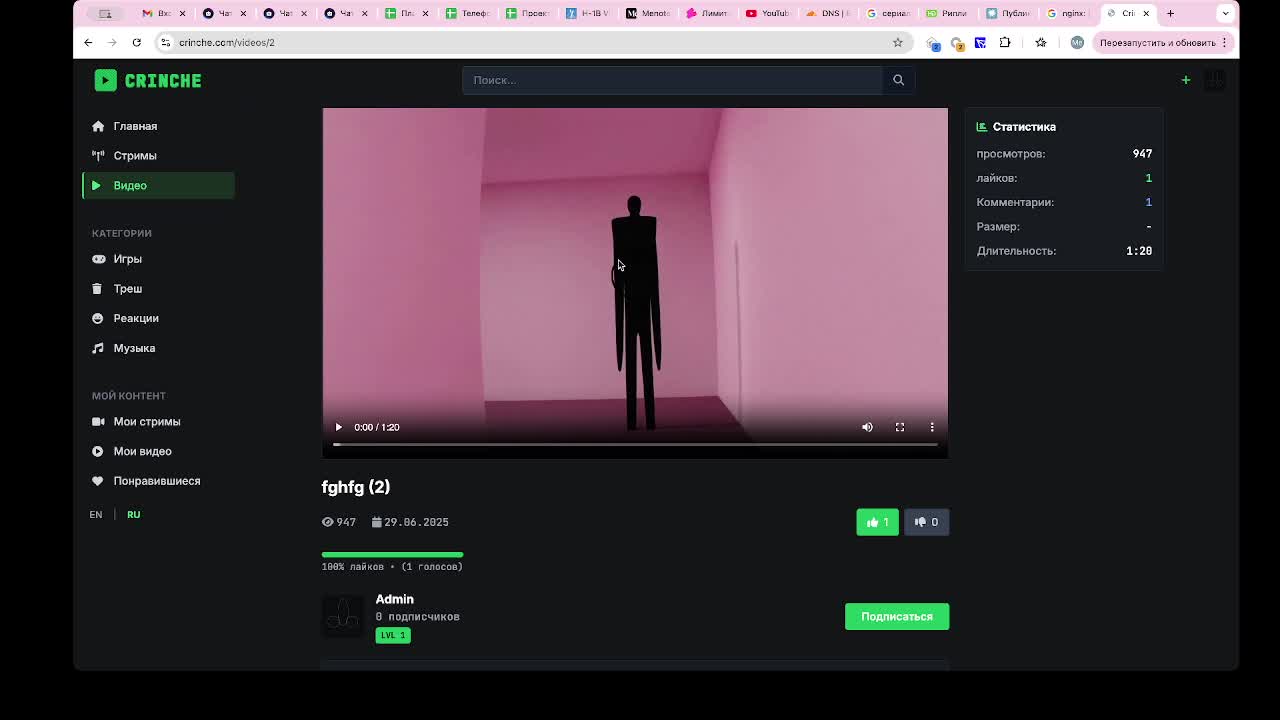Select the Треш category
Image resolution: width=1280 pixels, height=720 pixels.
pyautogui.click(x=127, y=288)
